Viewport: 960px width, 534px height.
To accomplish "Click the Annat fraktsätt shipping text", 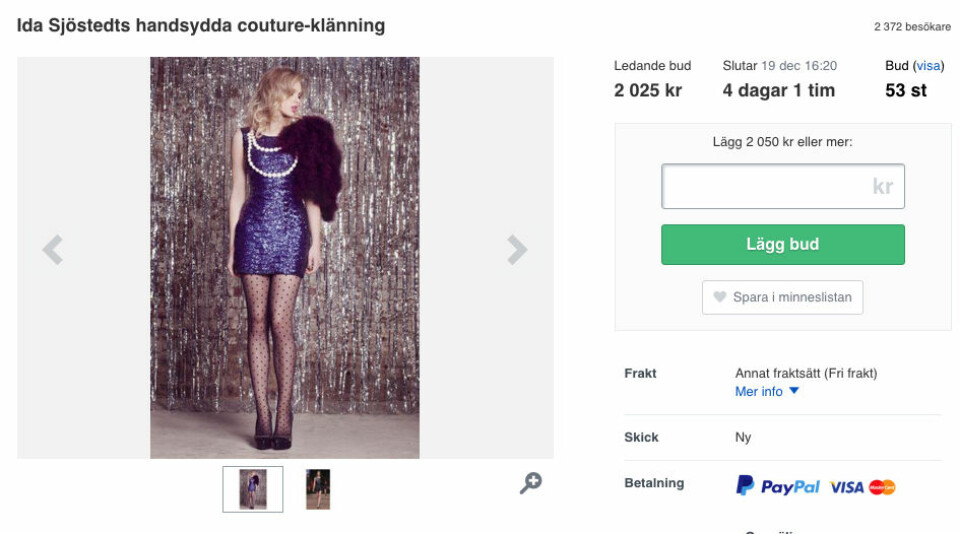I will [x=805, y=373].
